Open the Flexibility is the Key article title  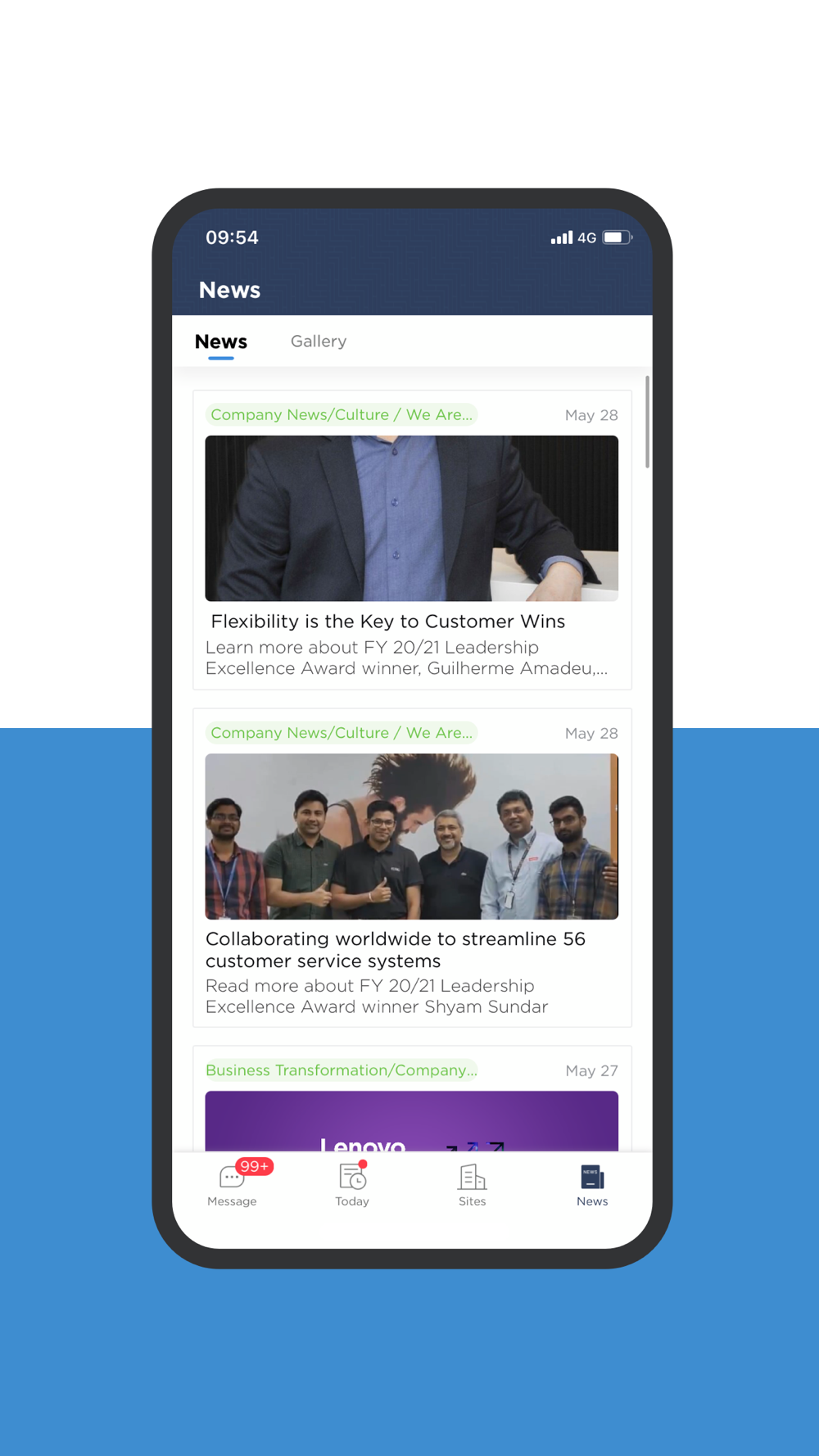[388, 622]
